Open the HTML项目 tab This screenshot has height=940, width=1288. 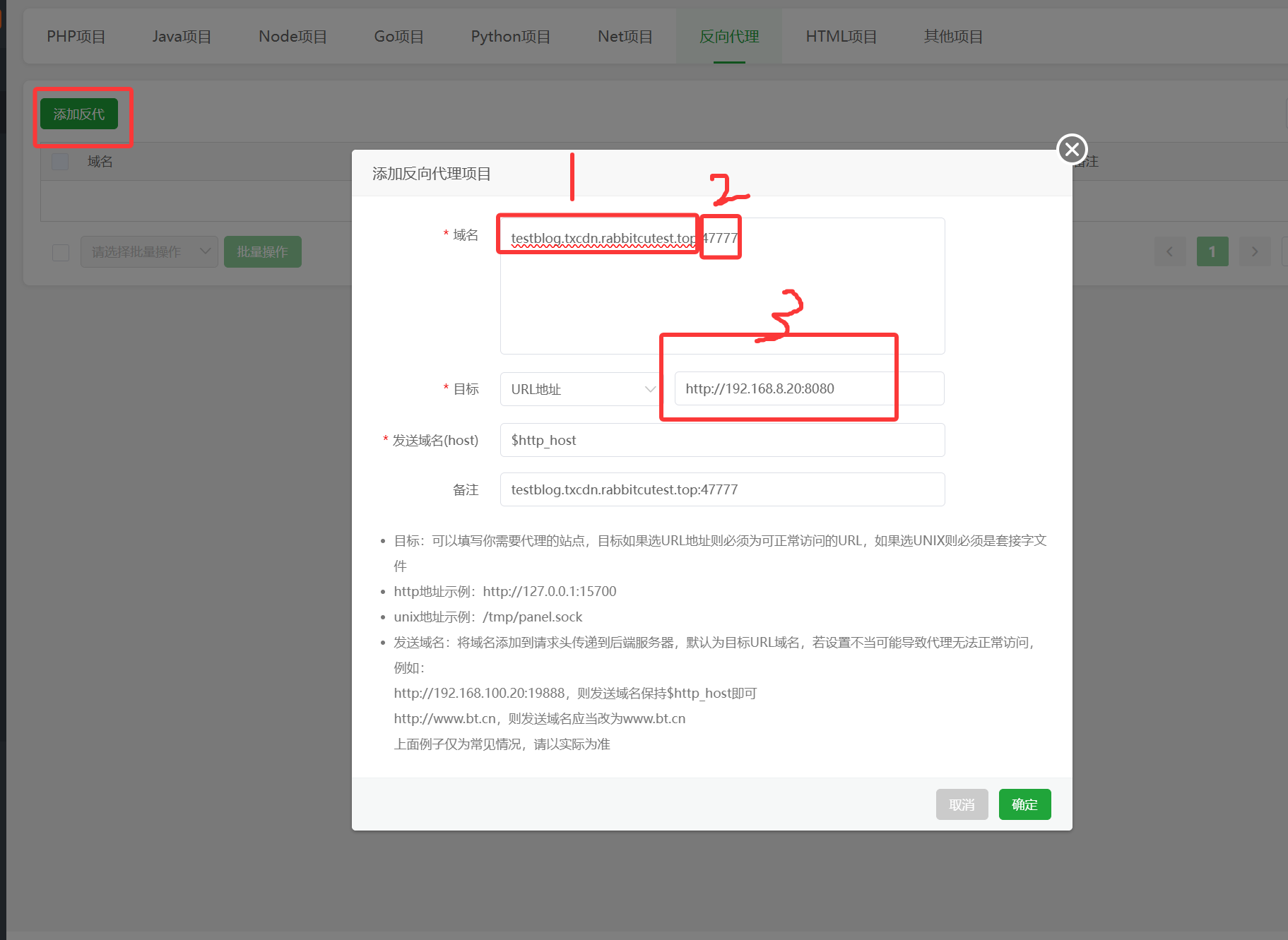click(x=841, y=37)
